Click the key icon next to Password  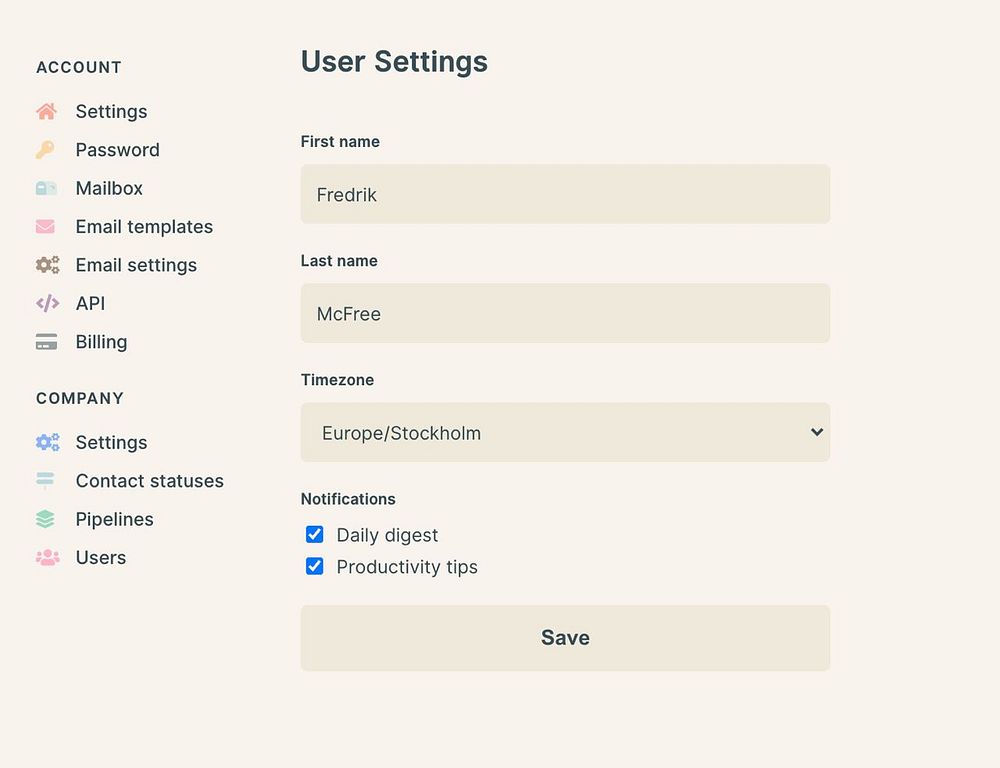click(x=46, y=150)
